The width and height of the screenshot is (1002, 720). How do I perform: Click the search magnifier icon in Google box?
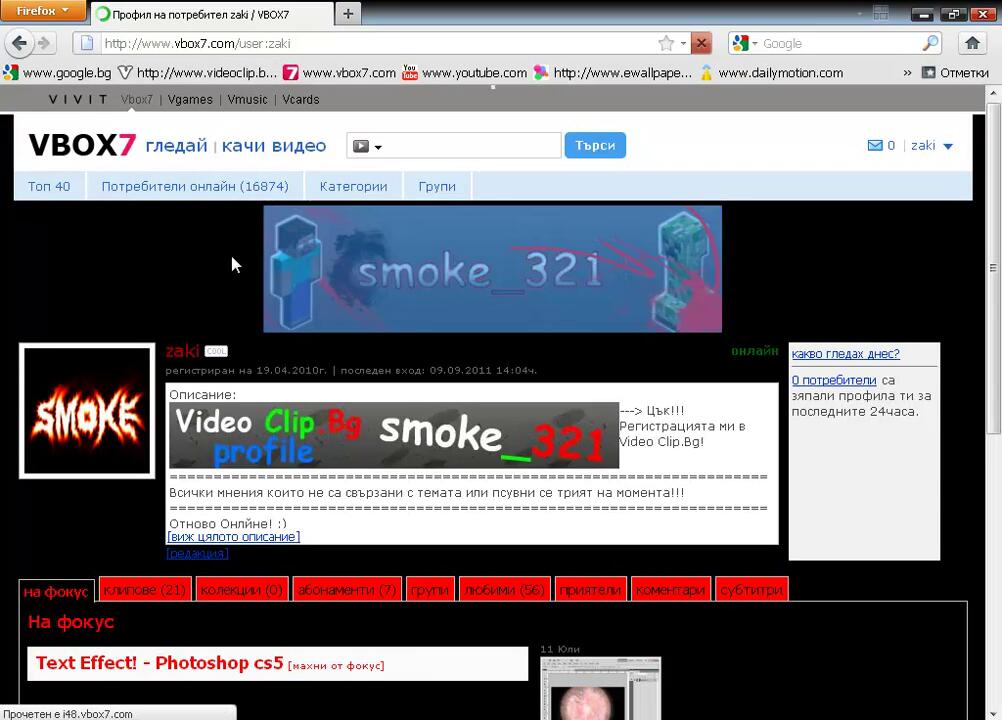930,43
